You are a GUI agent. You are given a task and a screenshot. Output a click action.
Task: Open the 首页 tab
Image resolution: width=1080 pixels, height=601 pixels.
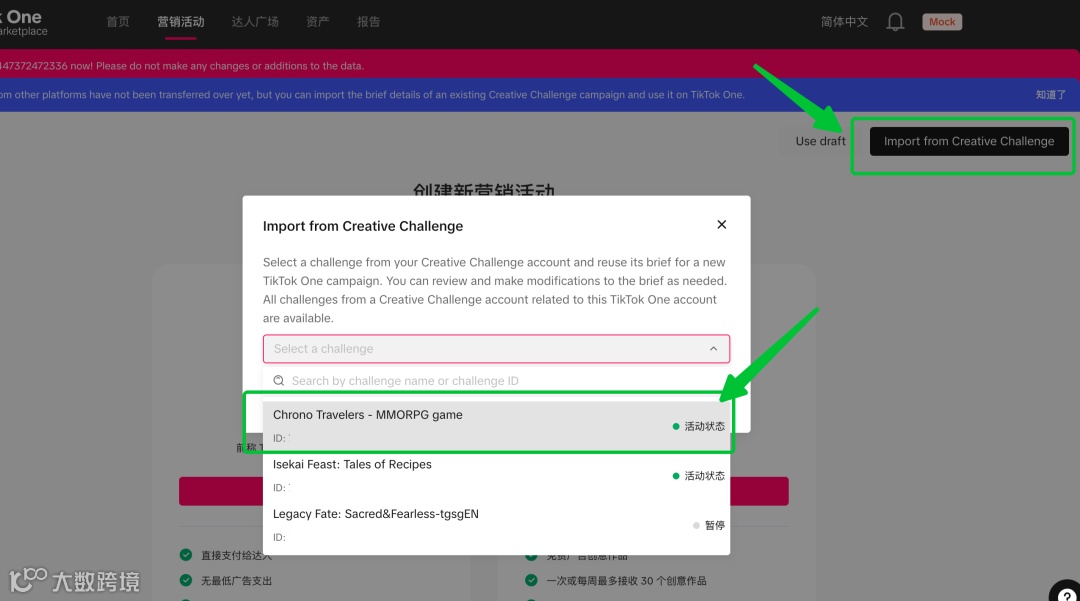pos(118,22)
